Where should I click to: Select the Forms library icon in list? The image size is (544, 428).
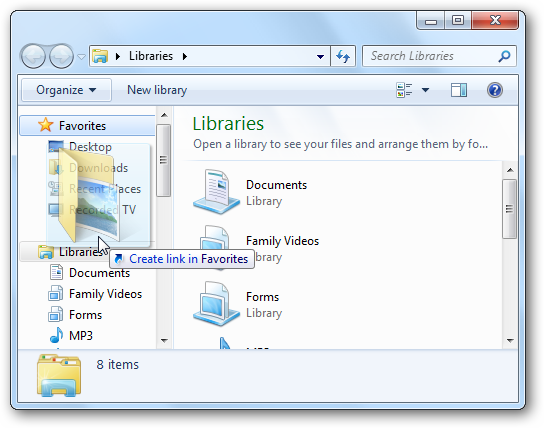tap(216, 304)
